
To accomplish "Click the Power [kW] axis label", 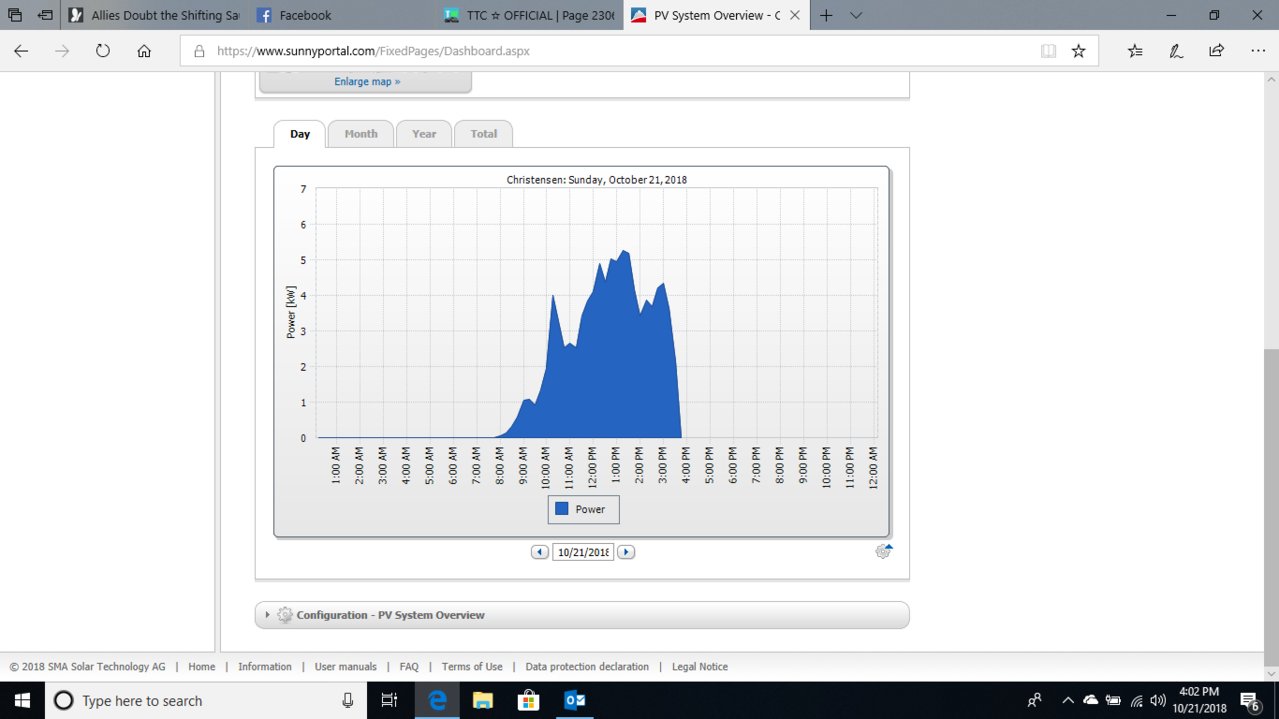I will tap(291, 312).
